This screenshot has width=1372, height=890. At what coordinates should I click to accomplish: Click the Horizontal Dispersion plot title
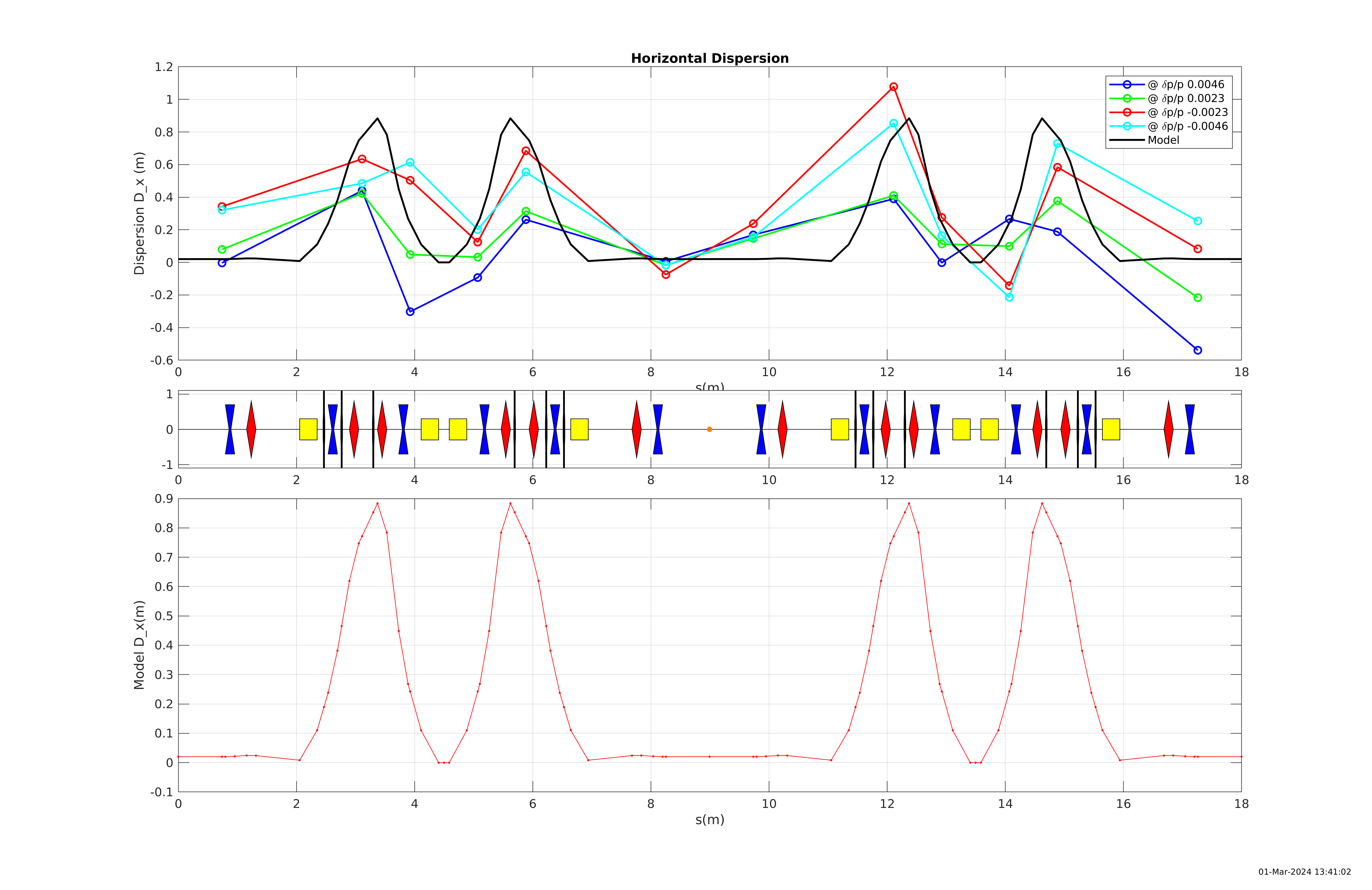pos(710,58)
